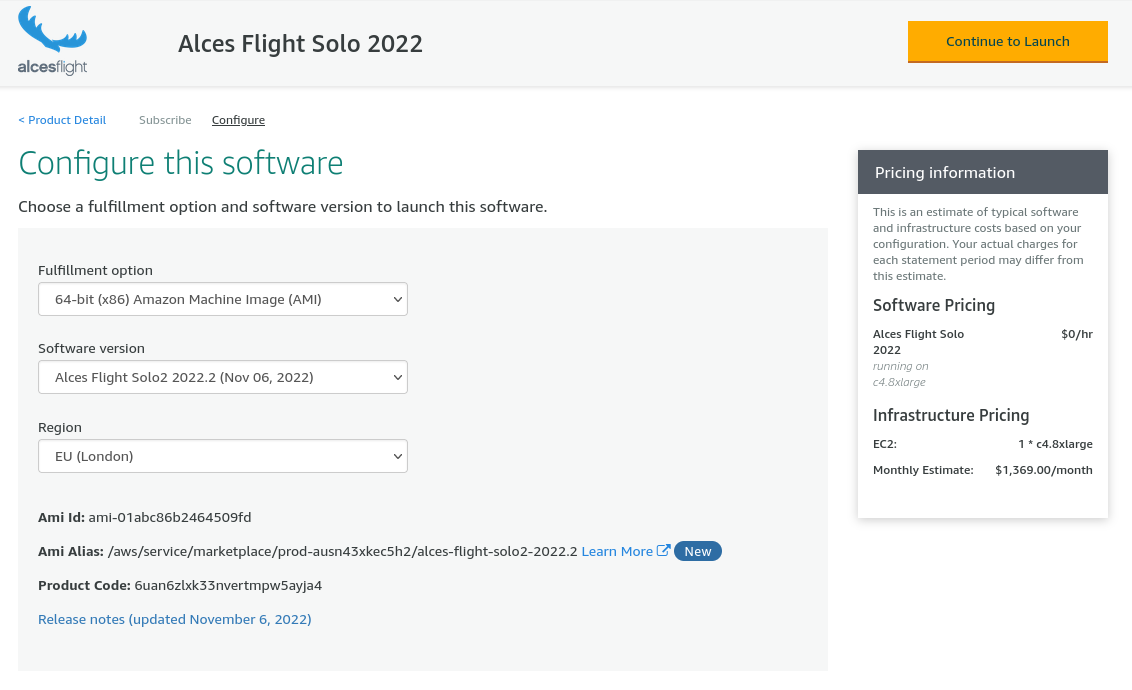Select the Configure tab
The height and width of the screenshot is (690, 1132).
(238, 120)
